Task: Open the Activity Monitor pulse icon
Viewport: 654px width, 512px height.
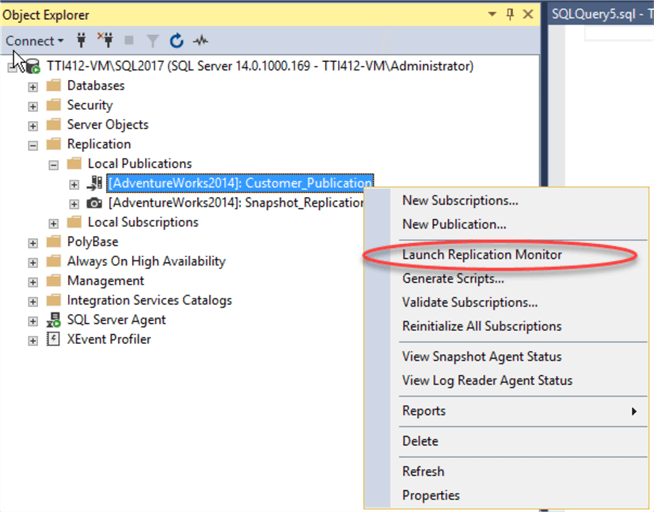Action: click(201, 40)
